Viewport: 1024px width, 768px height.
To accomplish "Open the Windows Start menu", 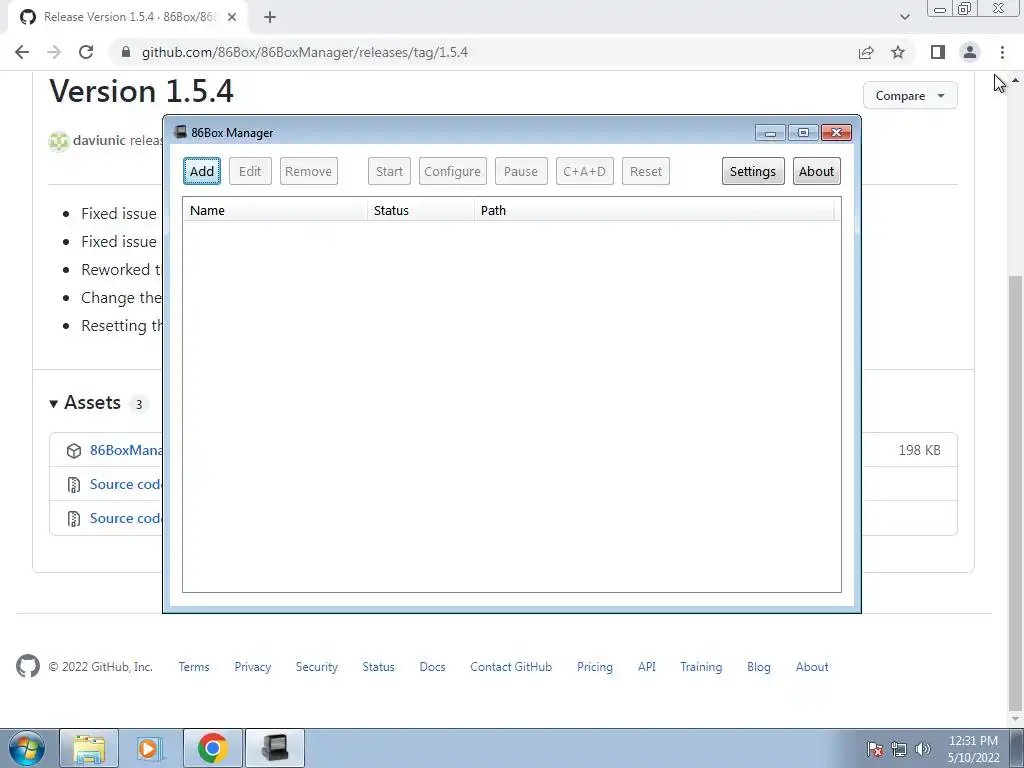I will coord(27,748).
